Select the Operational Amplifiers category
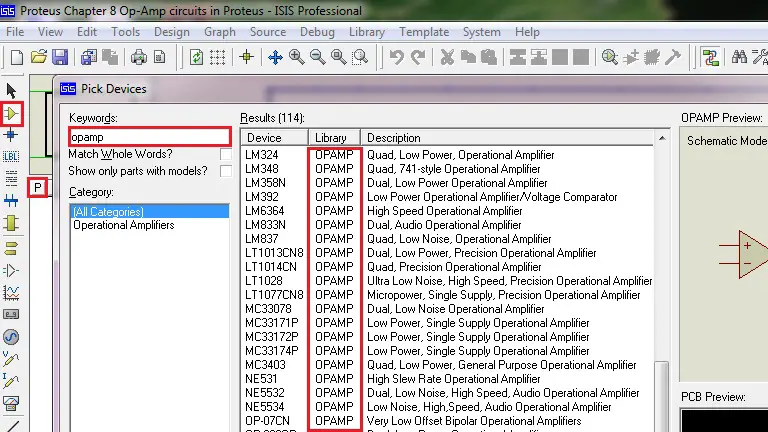This screenshot has width=768, height=432. click(123, 225)
